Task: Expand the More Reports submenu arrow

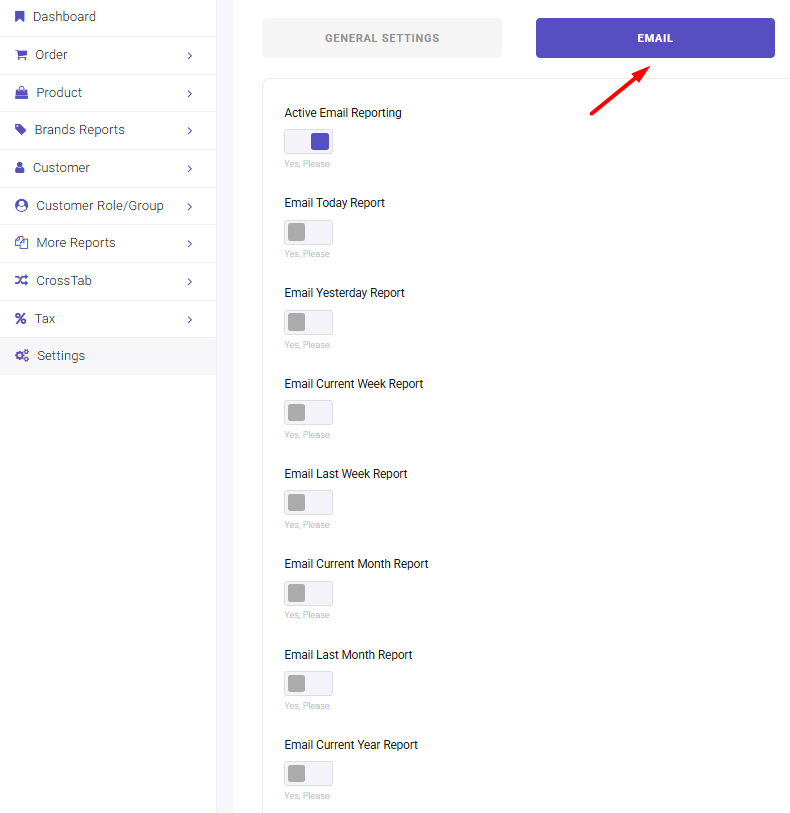Action: point(190,244)
